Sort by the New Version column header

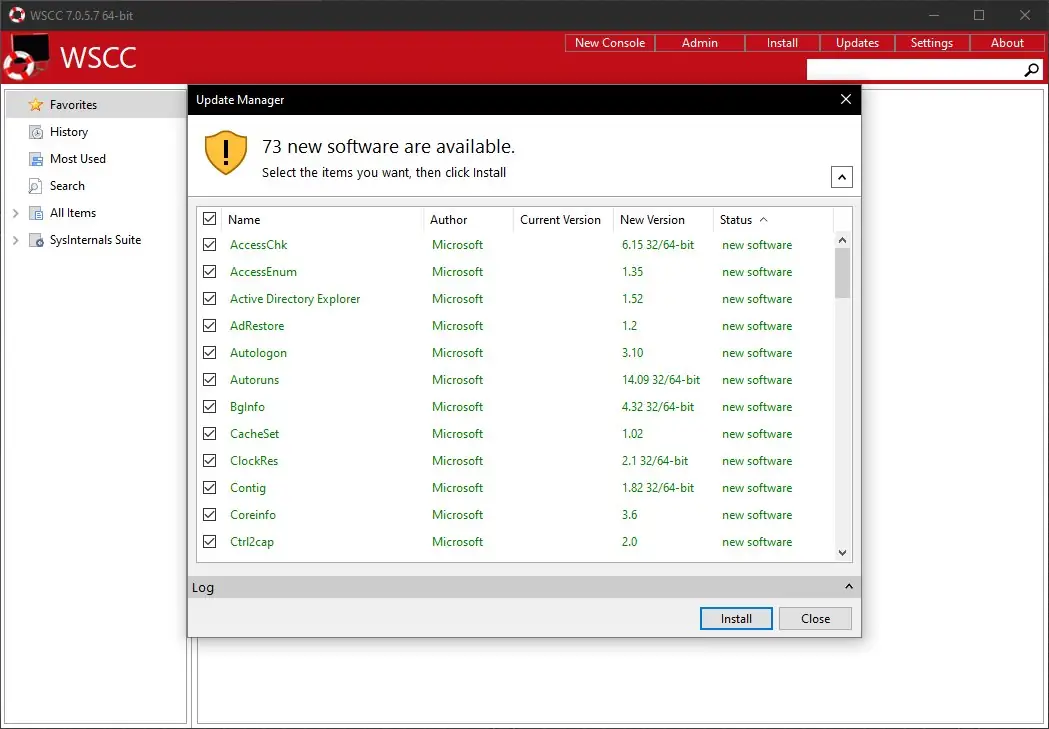(x=663, y=219)
